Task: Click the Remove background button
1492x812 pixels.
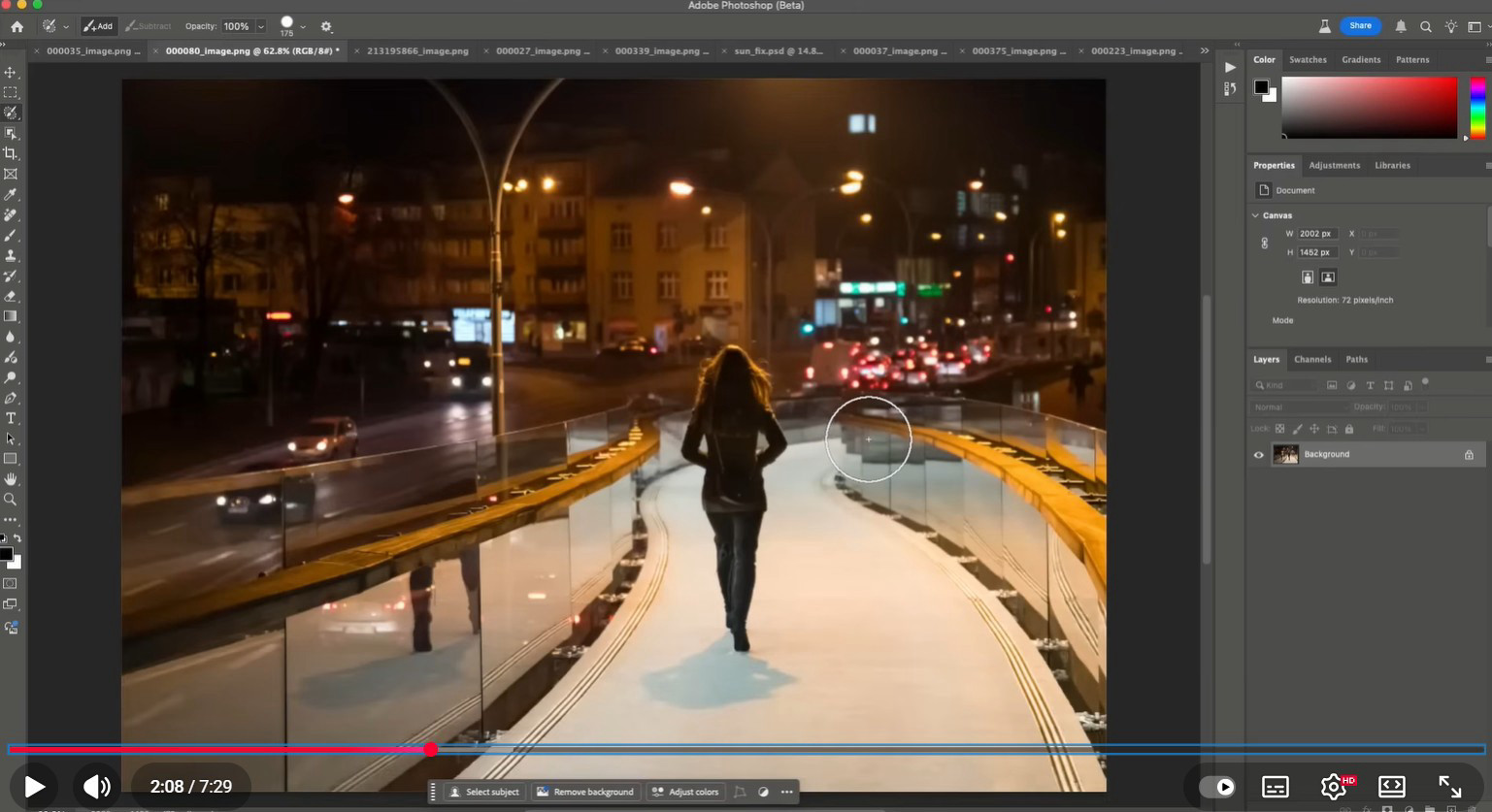Action: (585, 793)
